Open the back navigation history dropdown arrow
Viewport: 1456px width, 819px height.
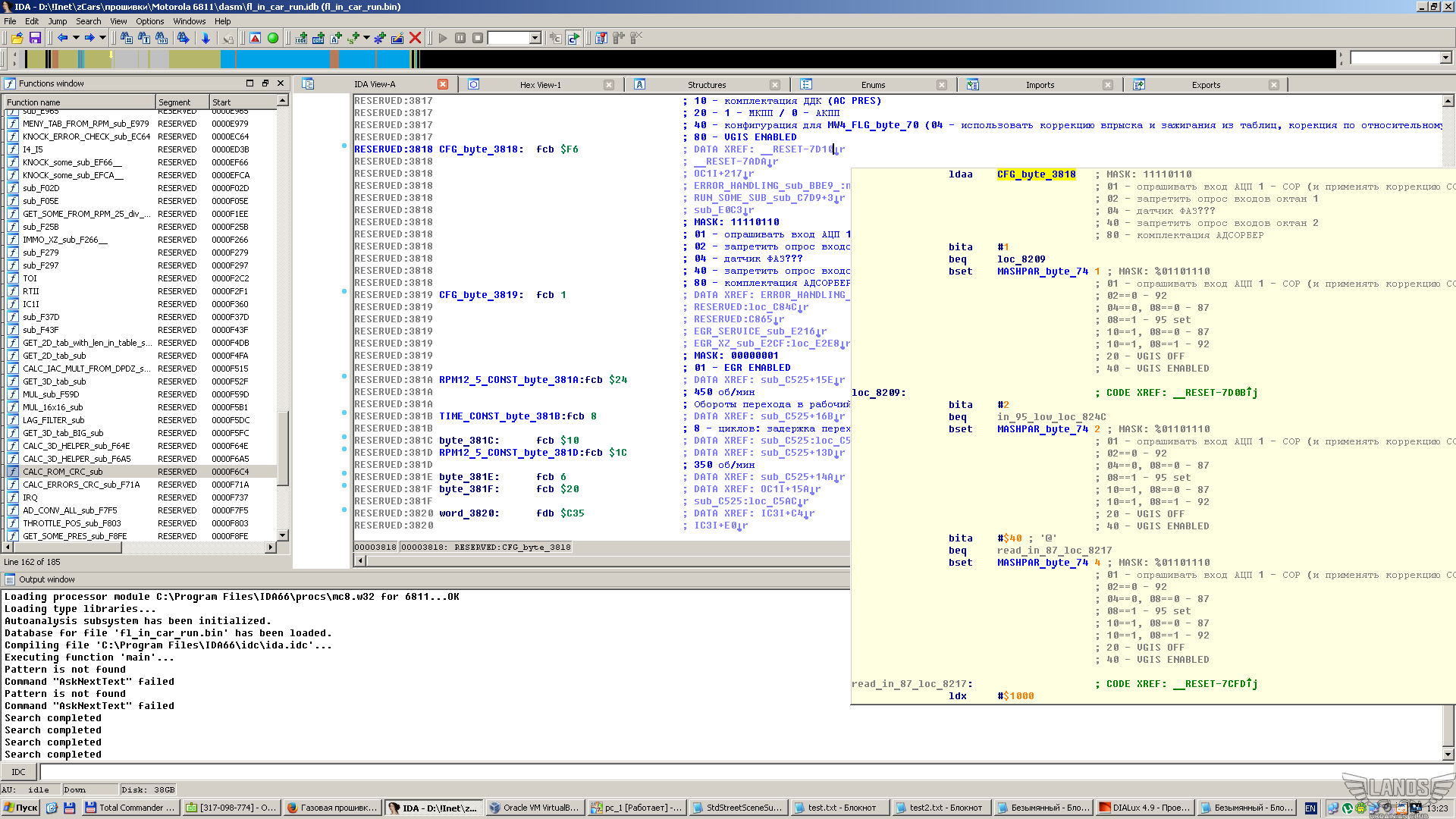76,38
